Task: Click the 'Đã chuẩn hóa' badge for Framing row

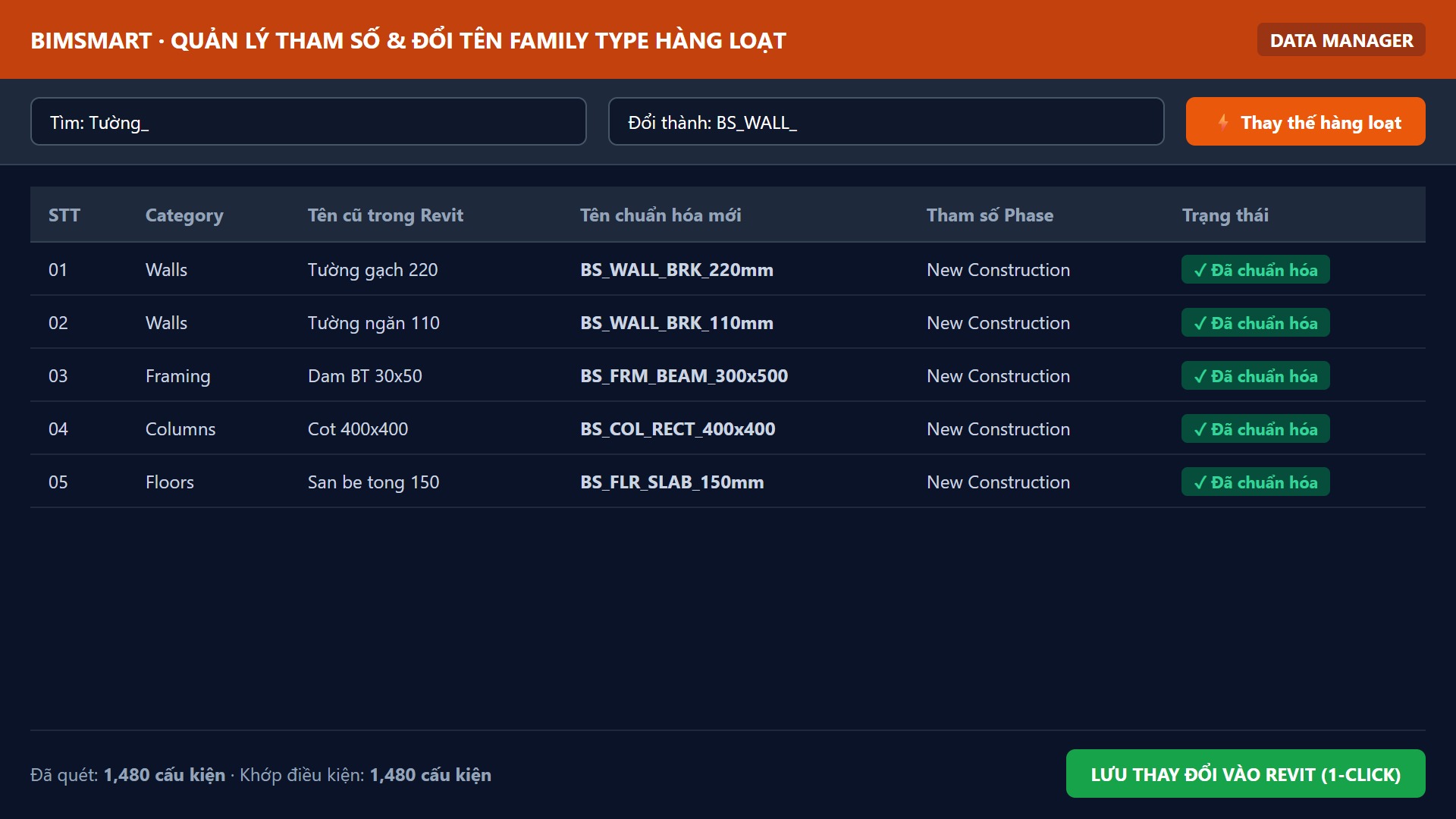Action: coord(1255,375)
